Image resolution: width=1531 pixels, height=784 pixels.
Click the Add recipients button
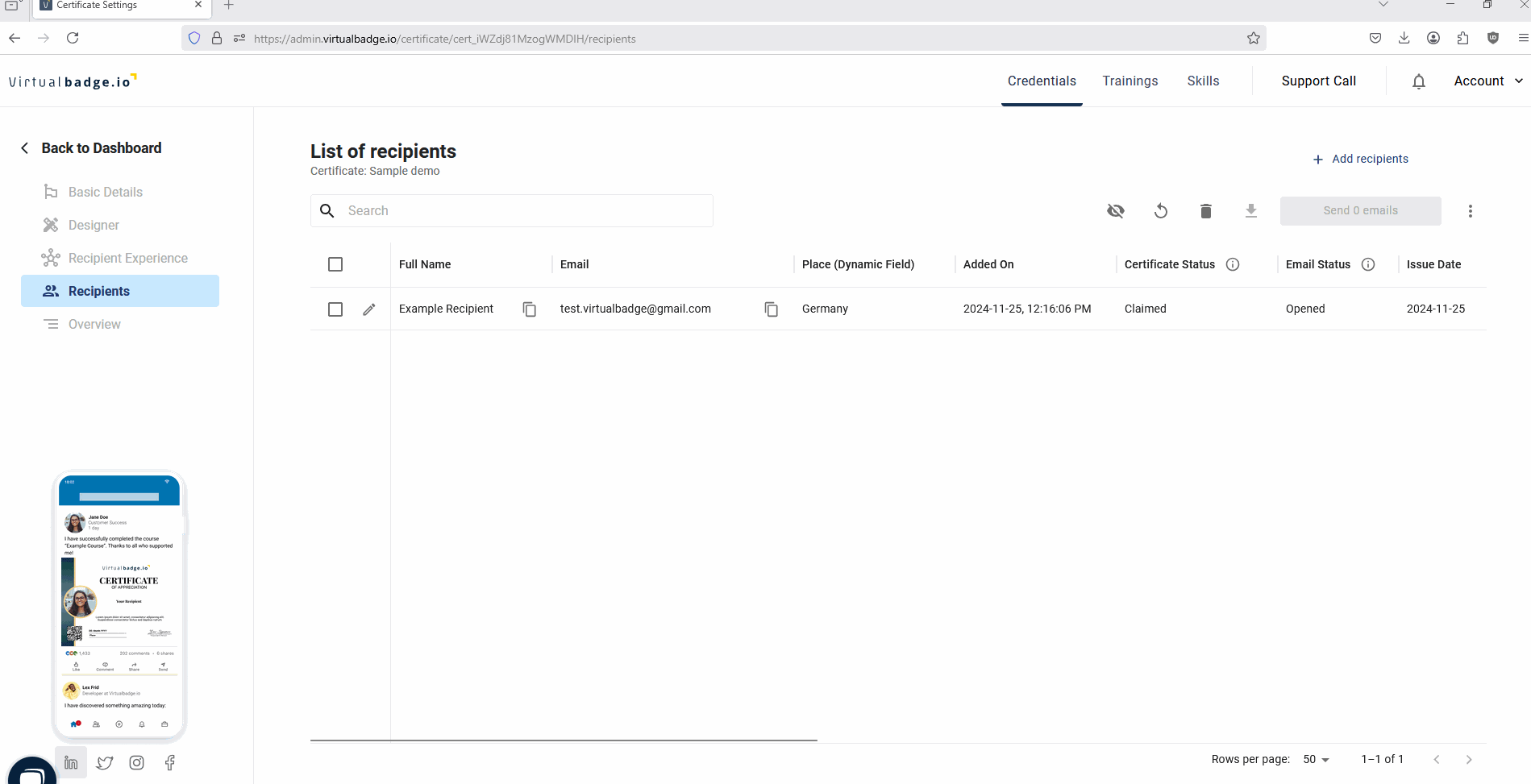click(1361, 159)
